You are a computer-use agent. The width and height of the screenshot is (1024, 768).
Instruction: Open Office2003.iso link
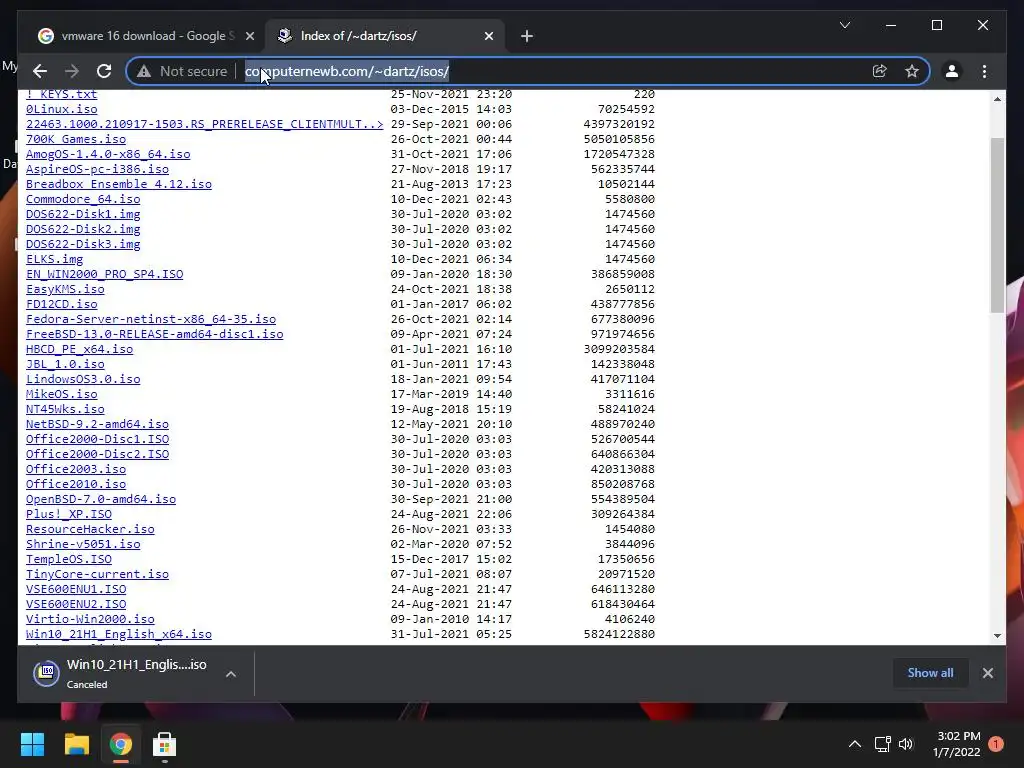(x=76, y=470)
